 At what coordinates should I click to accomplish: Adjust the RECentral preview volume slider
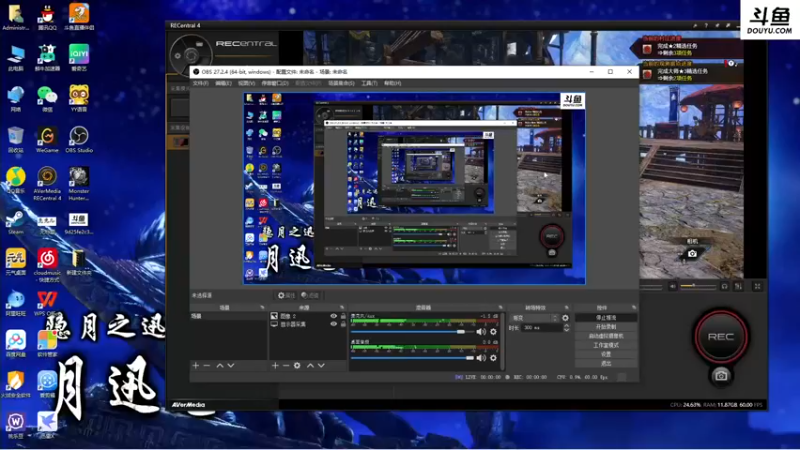pos(697,286)
